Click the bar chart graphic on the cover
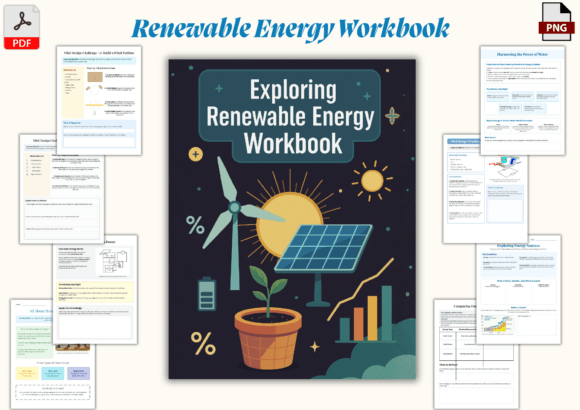Image resolution: width=580 pixels, height=410 pixels. click(x=365, y=313)
